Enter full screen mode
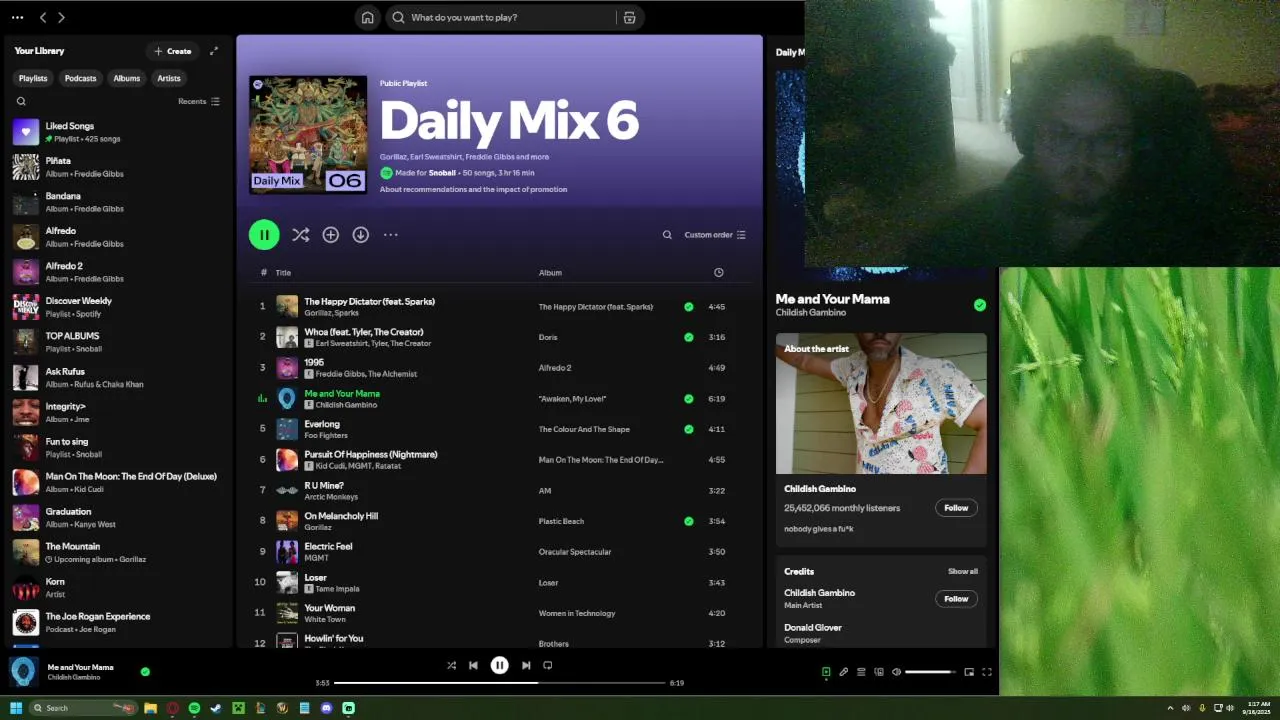 click(x=987, y=672)
